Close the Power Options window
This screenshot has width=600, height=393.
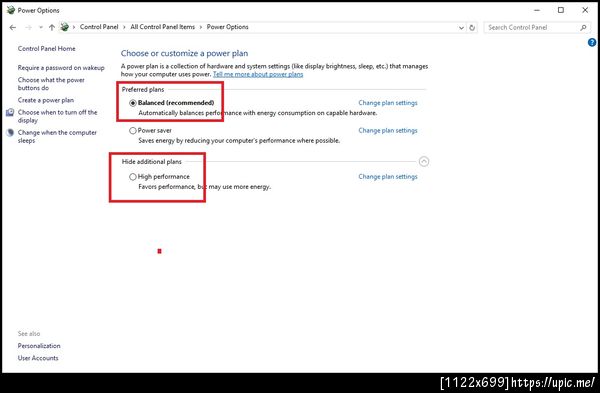[585, 10]
